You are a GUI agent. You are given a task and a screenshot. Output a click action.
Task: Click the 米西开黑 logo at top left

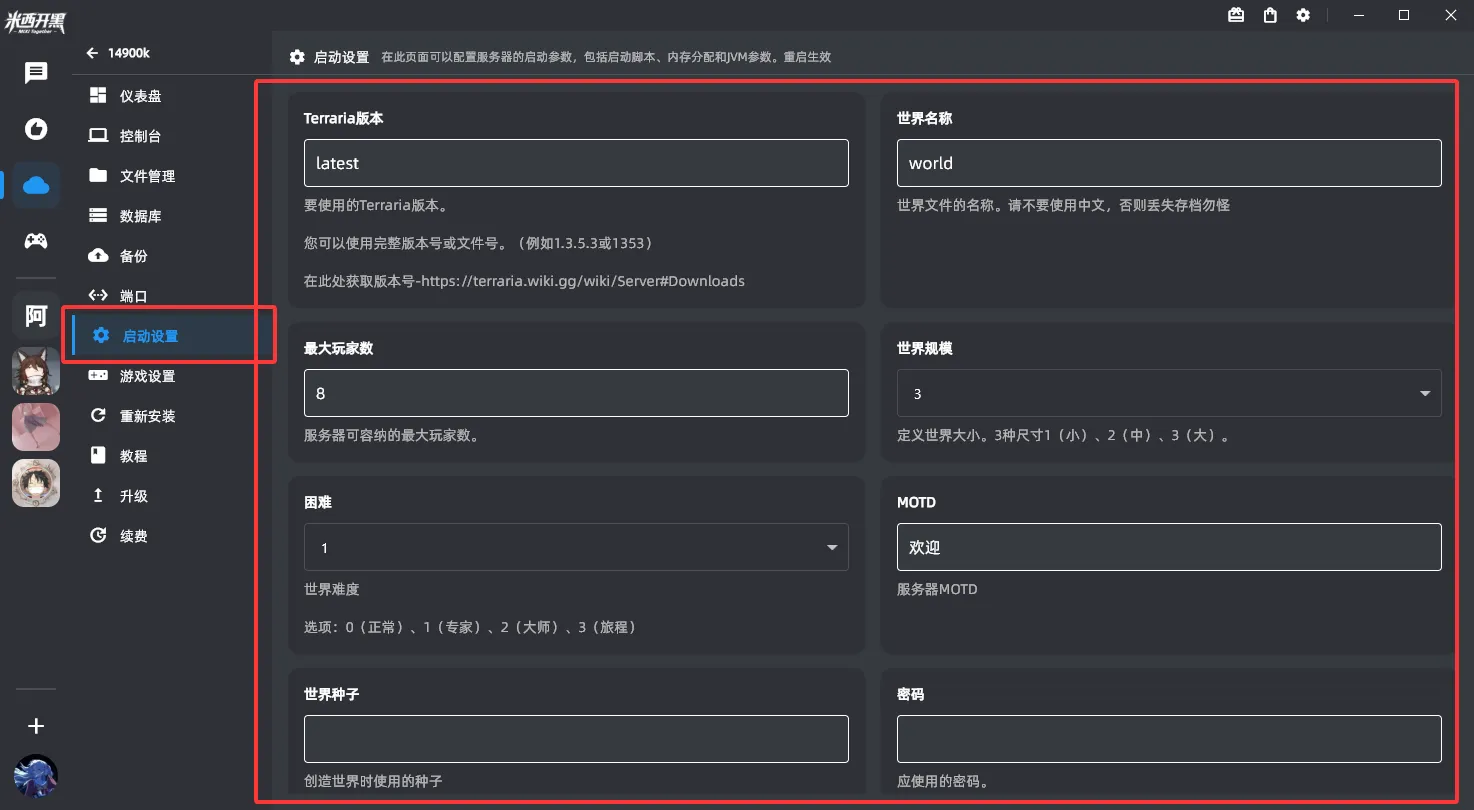click(x=36, y=23)
